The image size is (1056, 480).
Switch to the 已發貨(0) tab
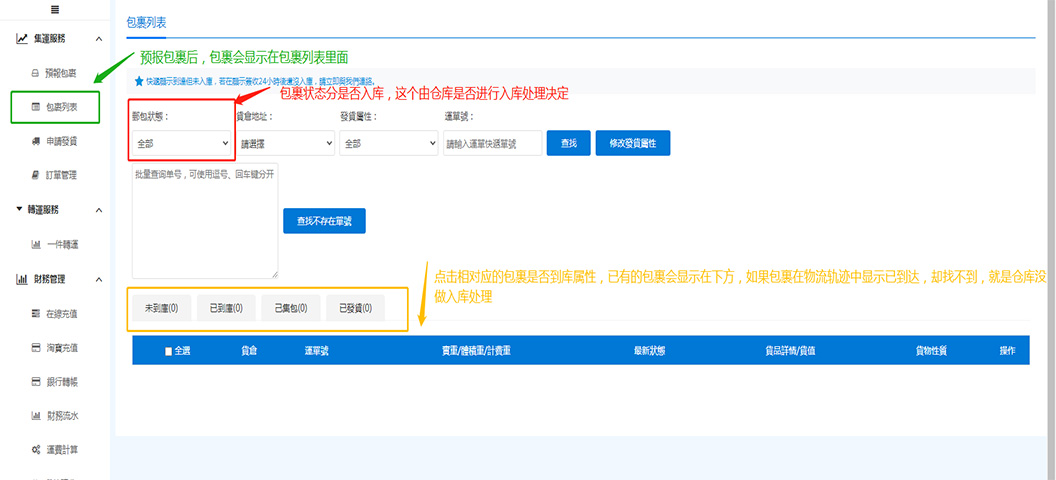(355, 308)
